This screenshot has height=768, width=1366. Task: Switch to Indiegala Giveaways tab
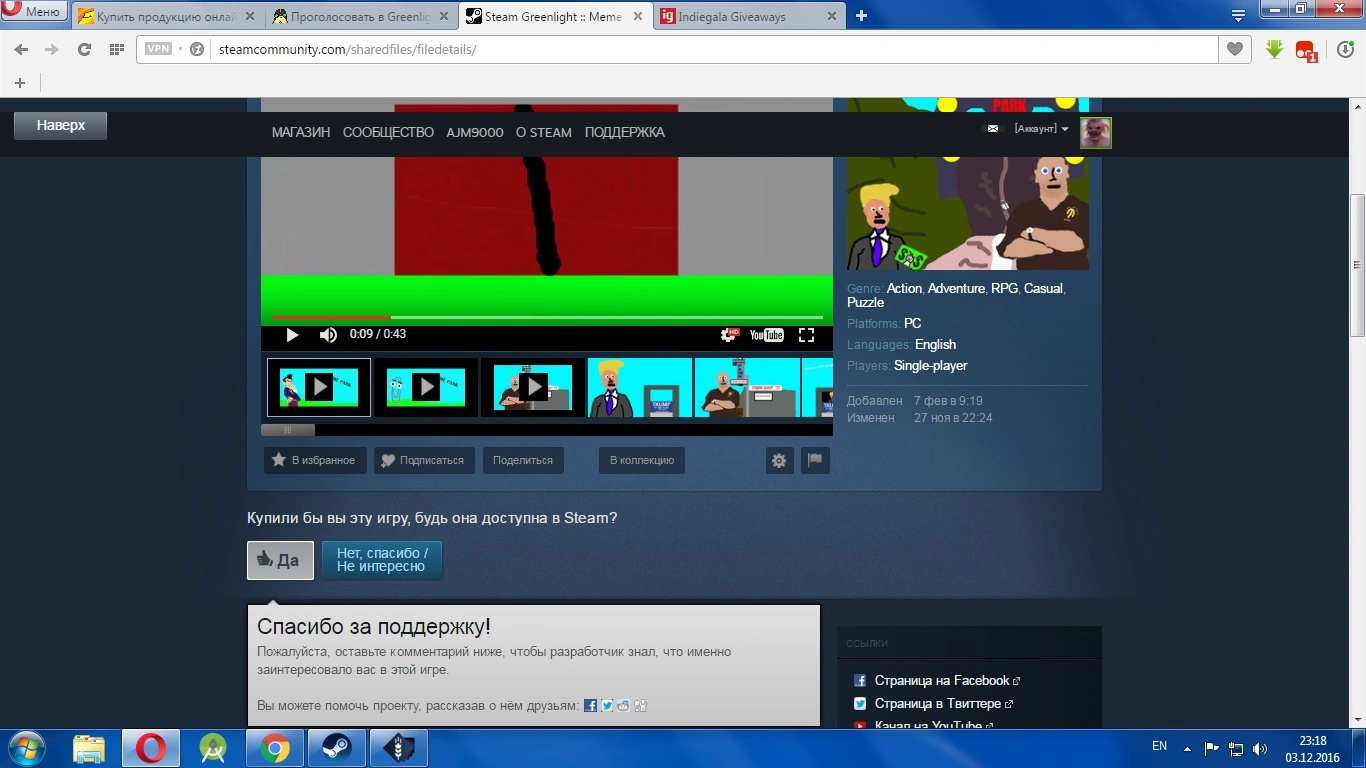(749, 16)
